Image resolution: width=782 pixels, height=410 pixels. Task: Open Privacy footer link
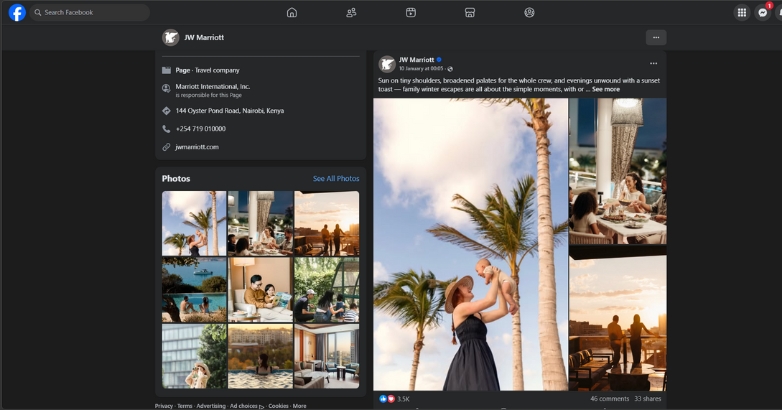(x=164, y=406)
